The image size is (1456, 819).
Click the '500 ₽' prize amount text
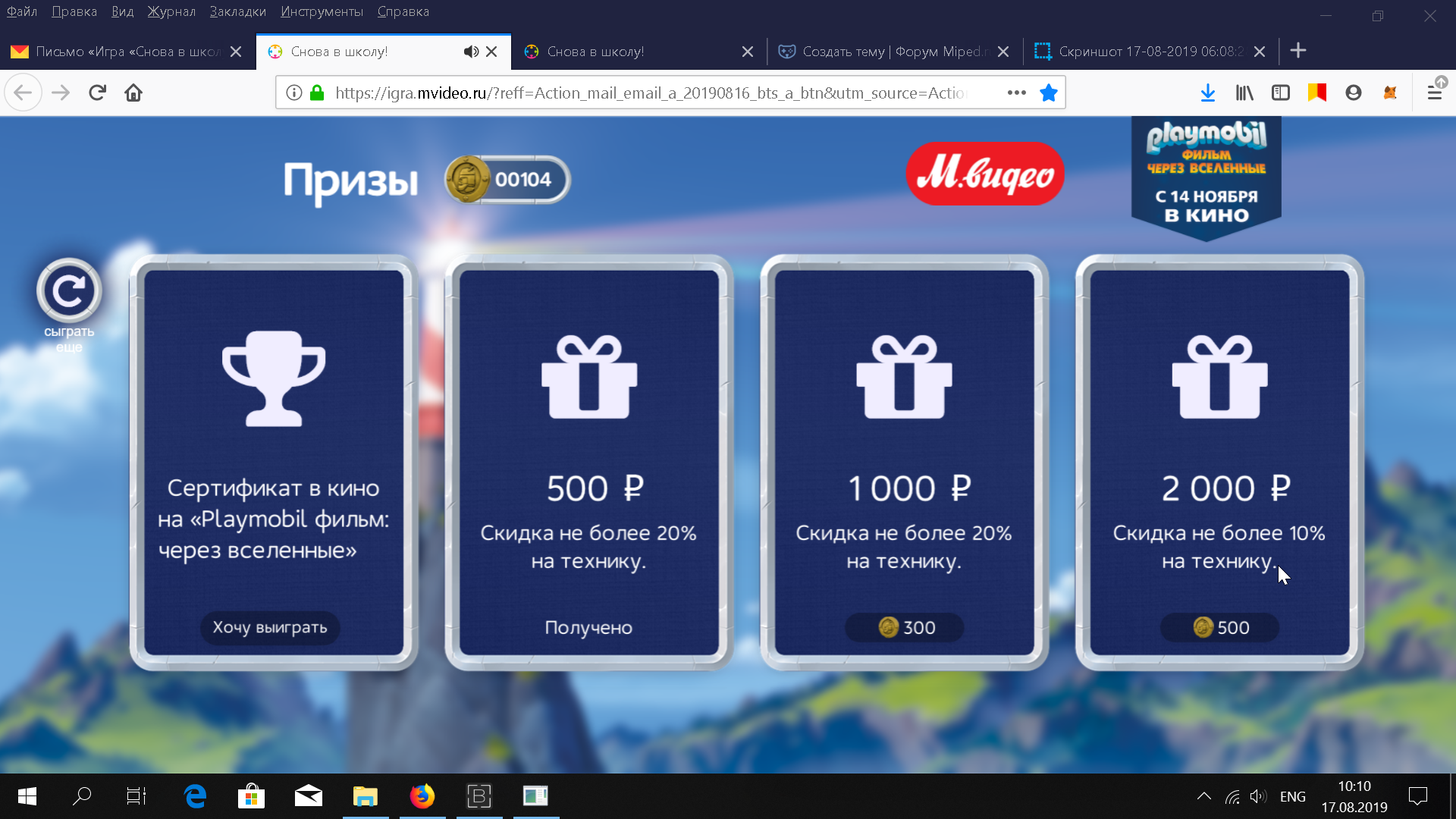click(x=595, y=488)
